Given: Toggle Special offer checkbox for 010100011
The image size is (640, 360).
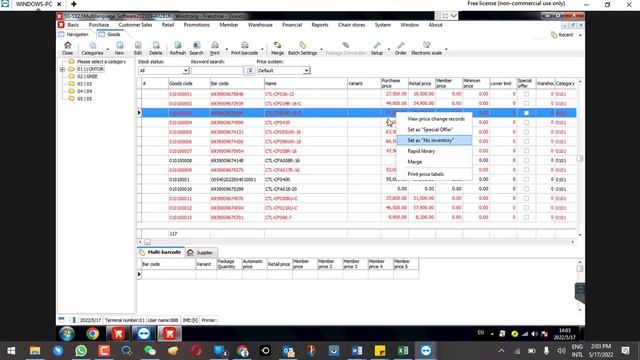Looking at the screenshot, I should (526, 198).
